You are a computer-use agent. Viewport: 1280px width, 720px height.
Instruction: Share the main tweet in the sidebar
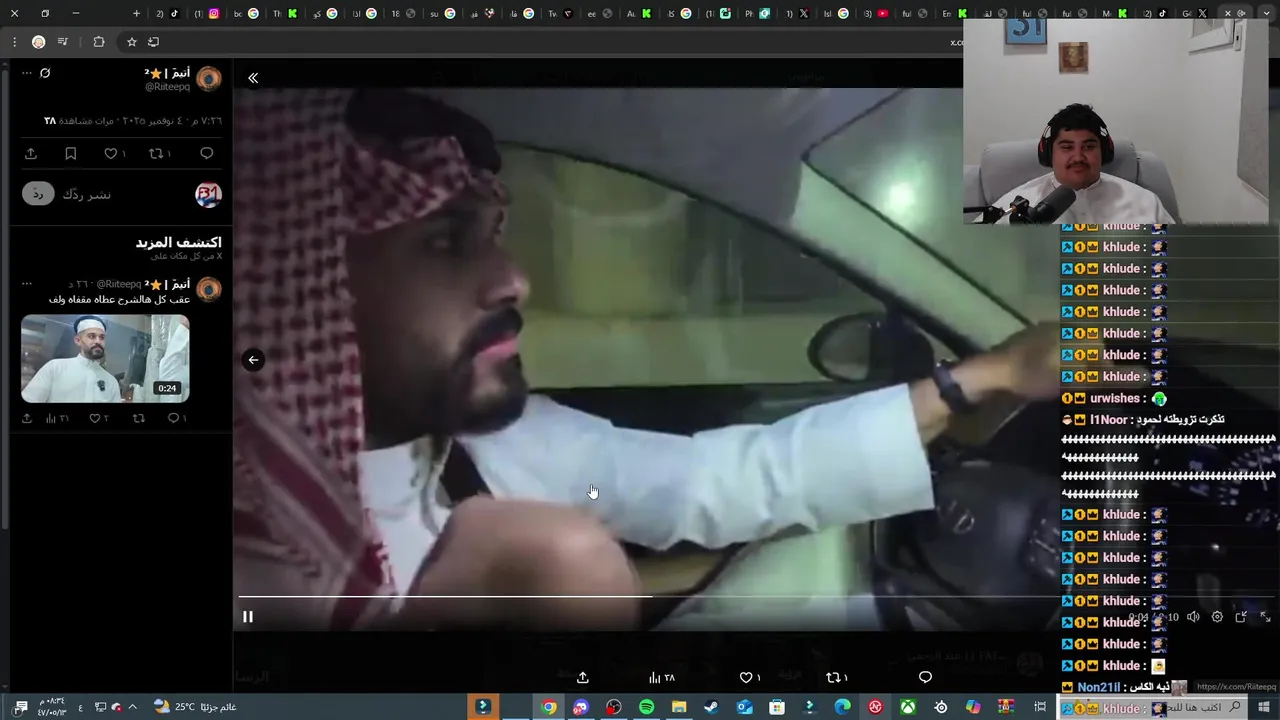point(31,153)
